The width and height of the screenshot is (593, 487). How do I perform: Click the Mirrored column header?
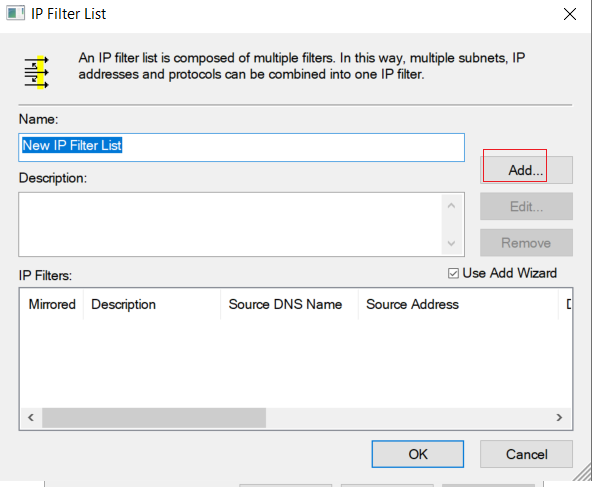pyautogui.click(x=52, y=304)
